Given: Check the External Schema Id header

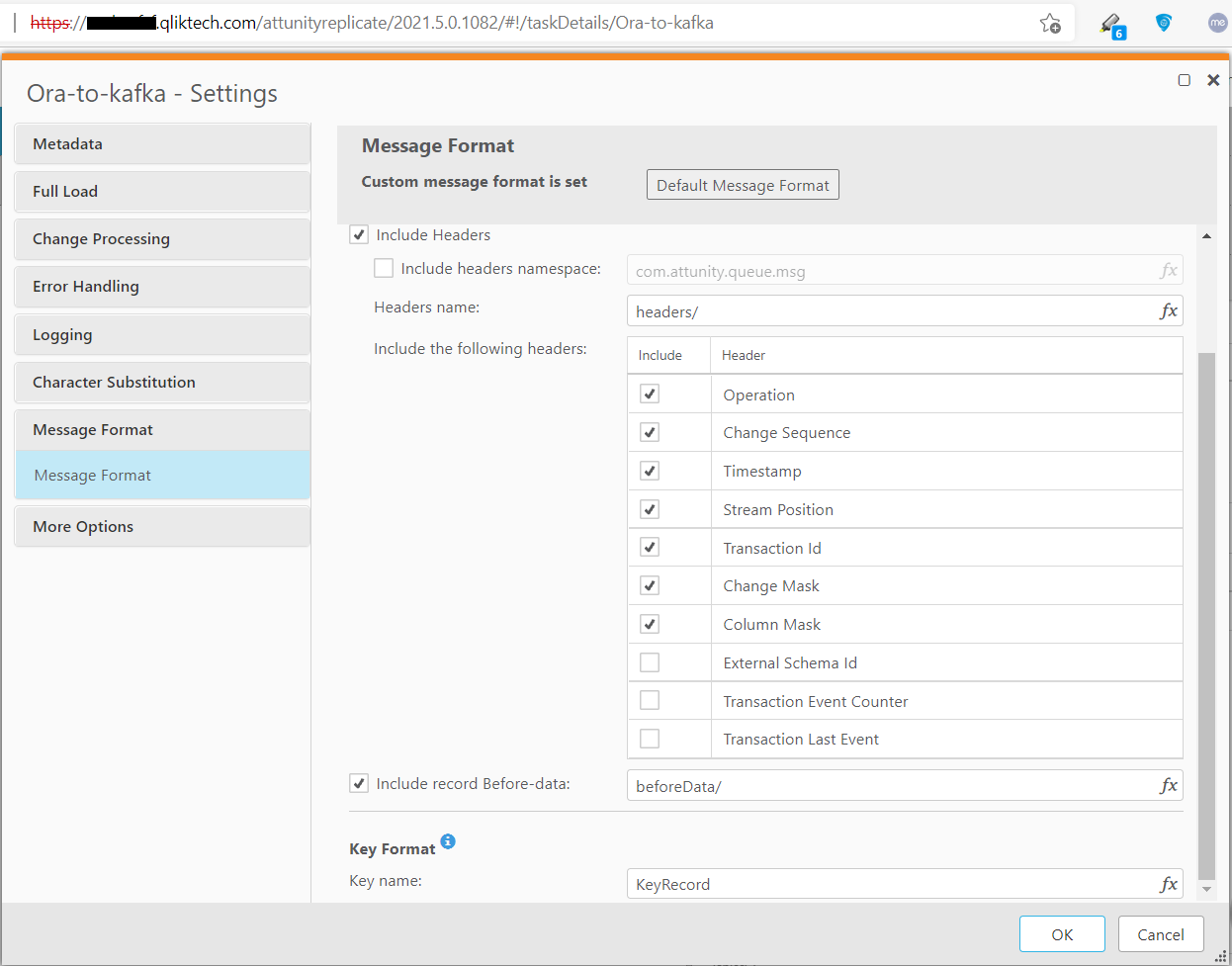Looking at the screenshot, I should [650, 662].
